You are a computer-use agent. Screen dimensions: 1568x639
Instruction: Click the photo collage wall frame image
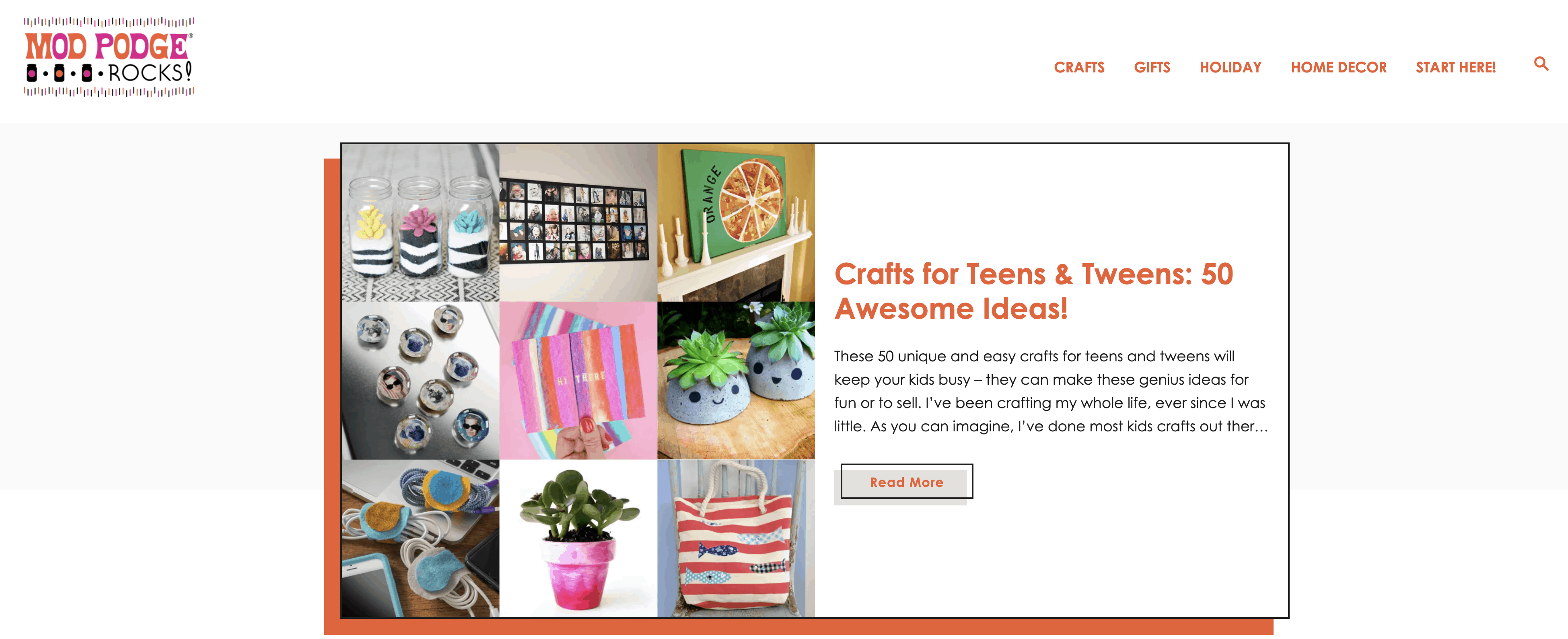pos(578,223)
